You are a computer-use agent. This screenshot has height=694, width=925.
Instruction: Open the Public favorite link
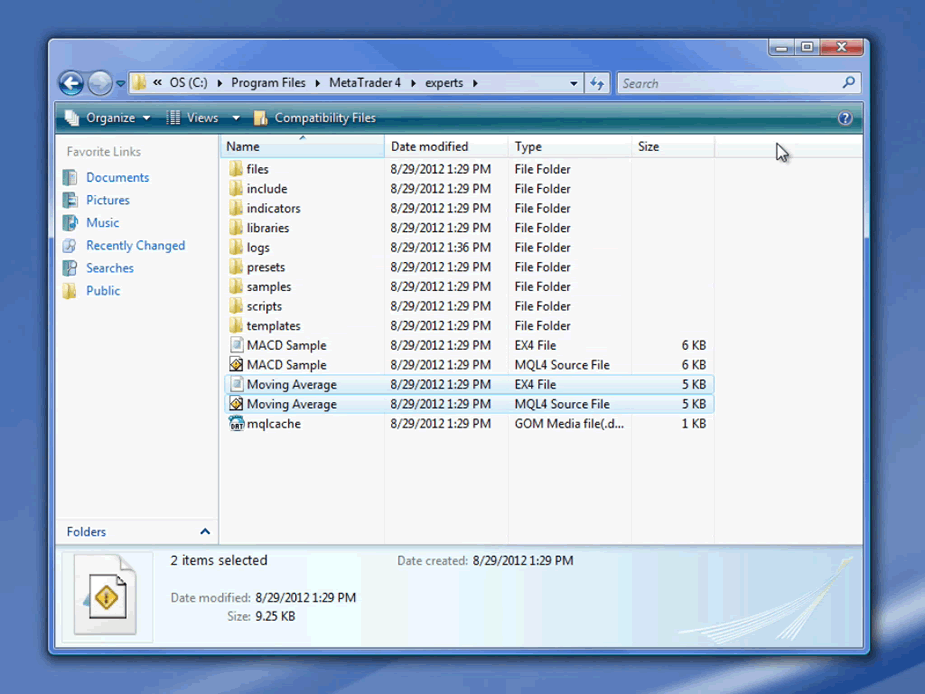pyautogui.click(x=103, y=291)
